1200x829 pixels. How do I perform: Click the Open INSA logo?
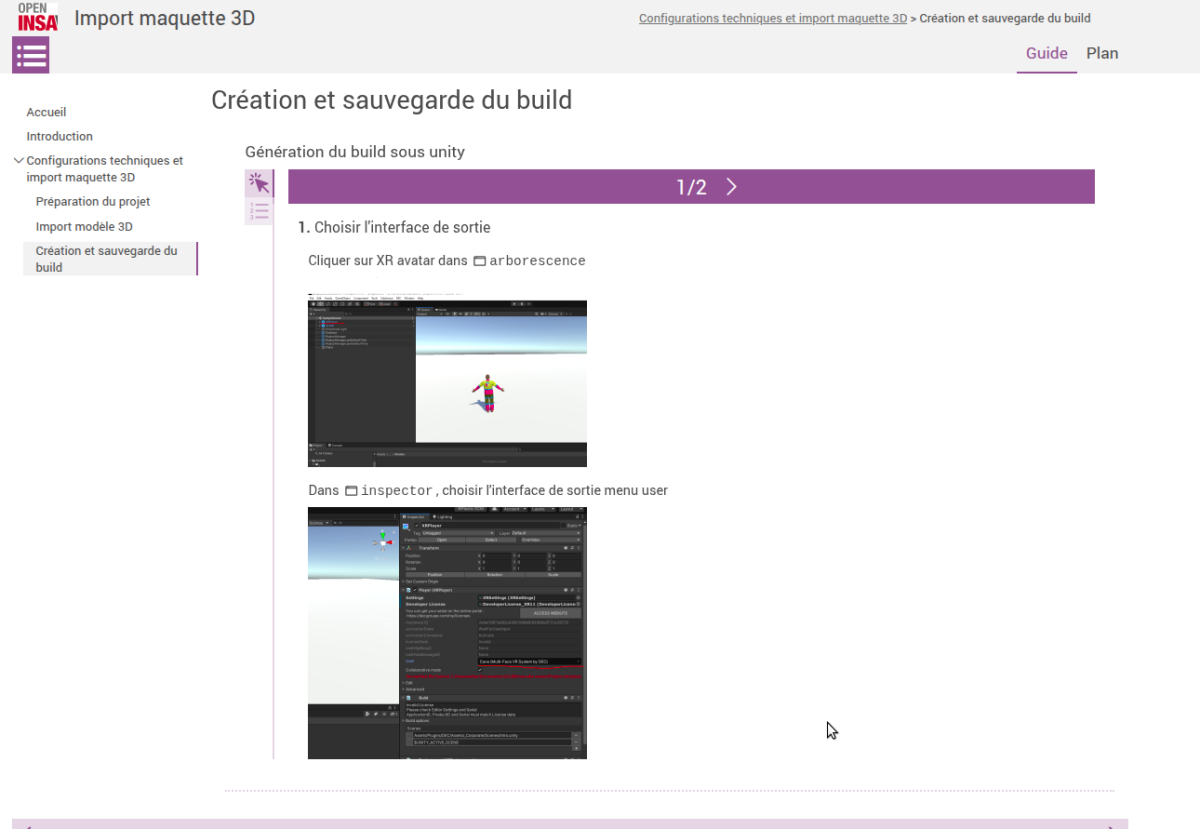click(x=37, y=17)
